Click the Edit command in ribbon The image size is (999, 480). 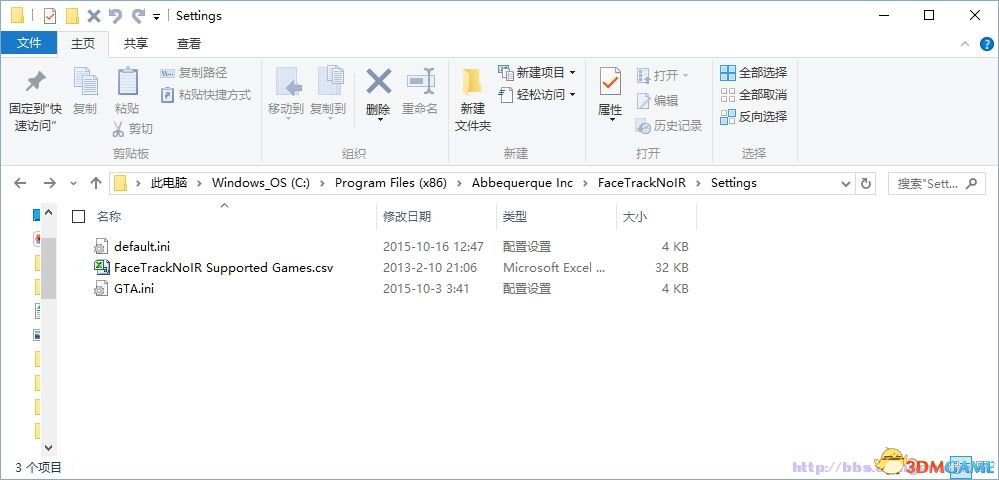658,101
